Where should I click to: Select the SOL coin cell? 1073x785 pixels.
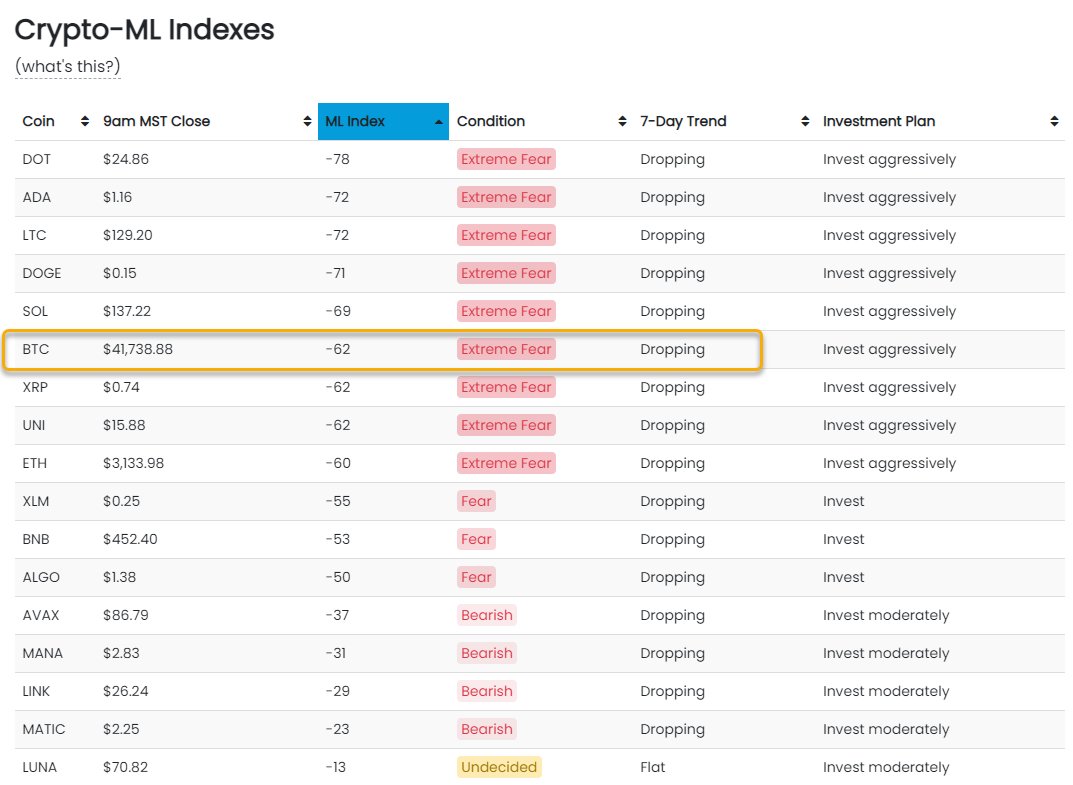[35, 311]
